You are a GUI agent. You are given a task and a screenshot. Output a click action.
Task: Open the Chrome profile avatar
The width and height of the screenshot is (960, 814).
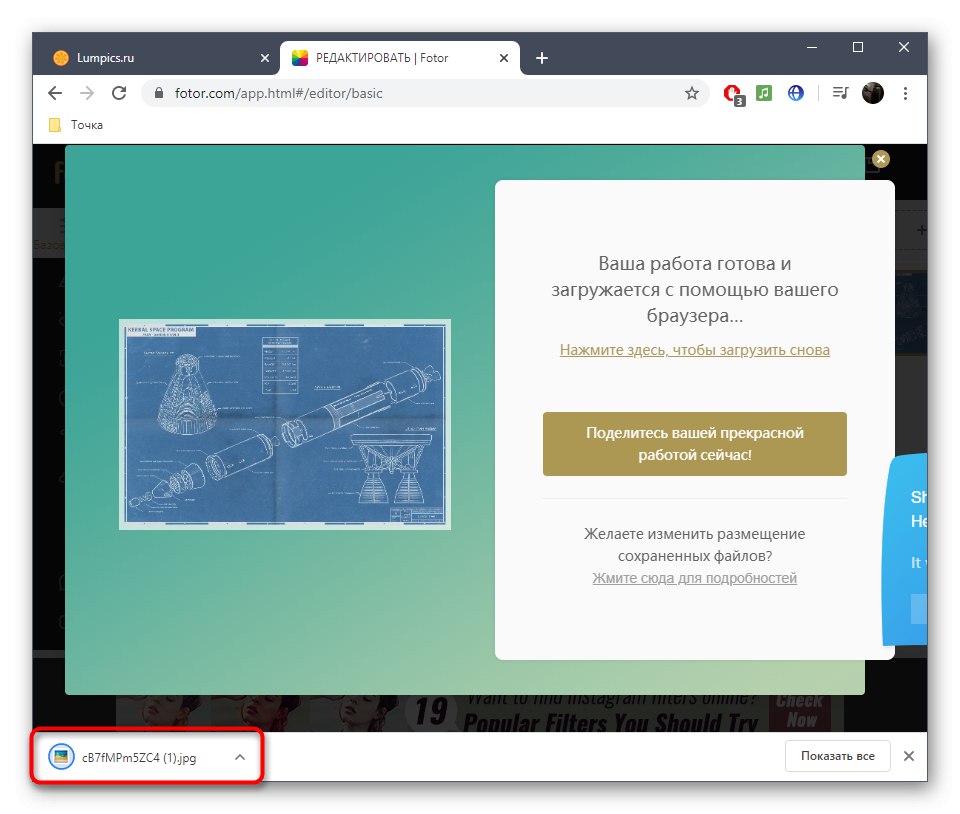(872, 93)
